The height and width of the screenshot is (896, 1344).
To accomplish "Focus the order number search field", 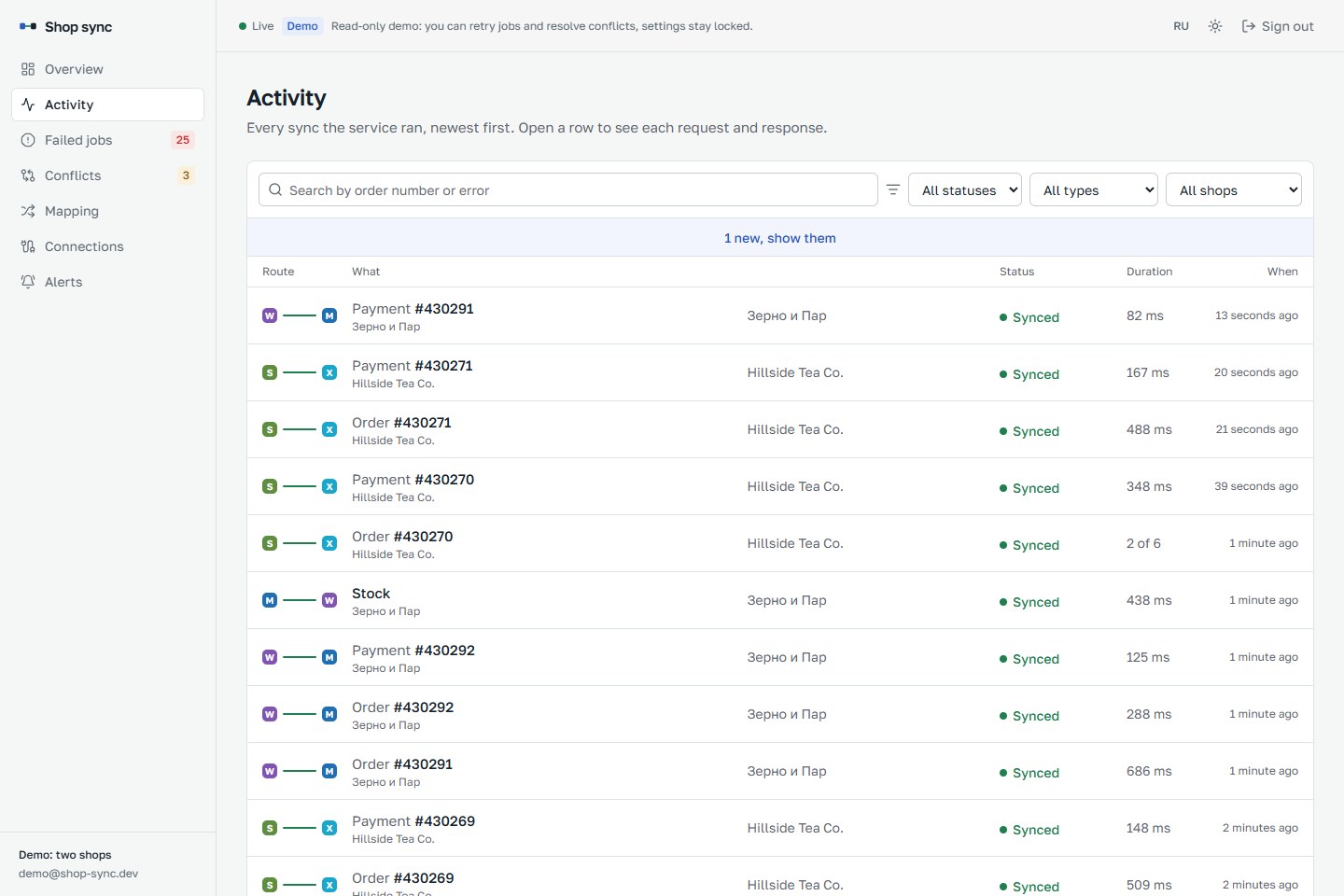I will click(568, 189).
